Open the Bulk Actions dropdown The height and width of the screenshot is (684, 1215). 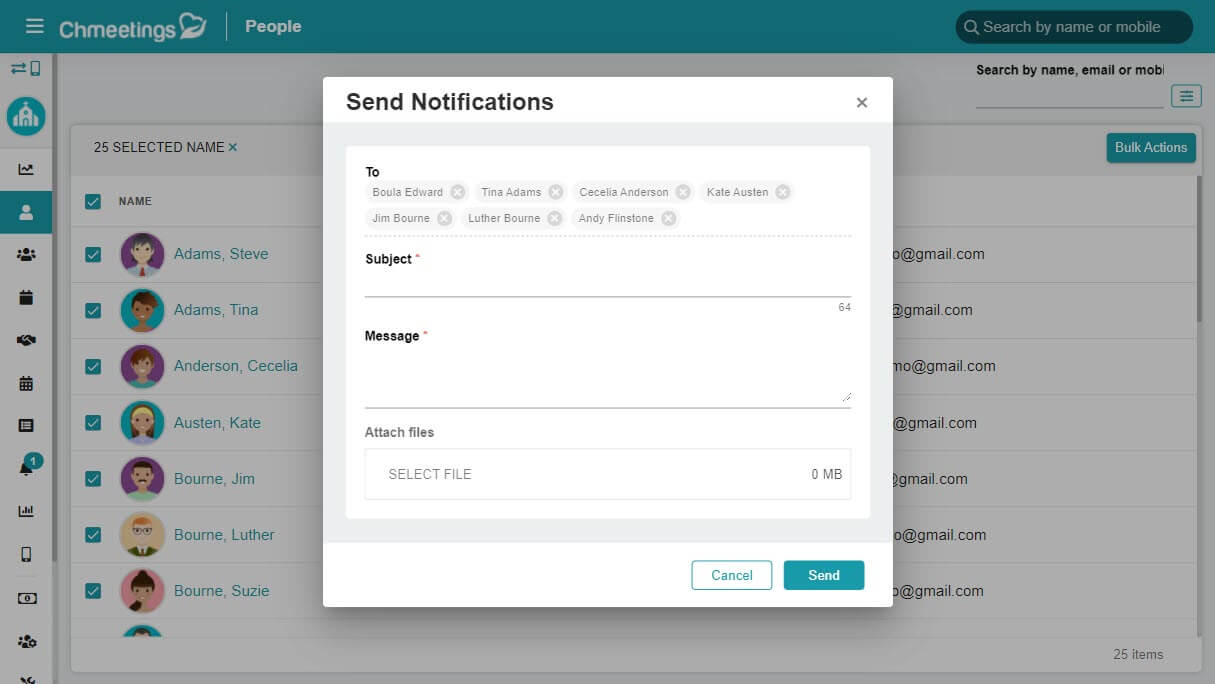(x=1151, y=147)
